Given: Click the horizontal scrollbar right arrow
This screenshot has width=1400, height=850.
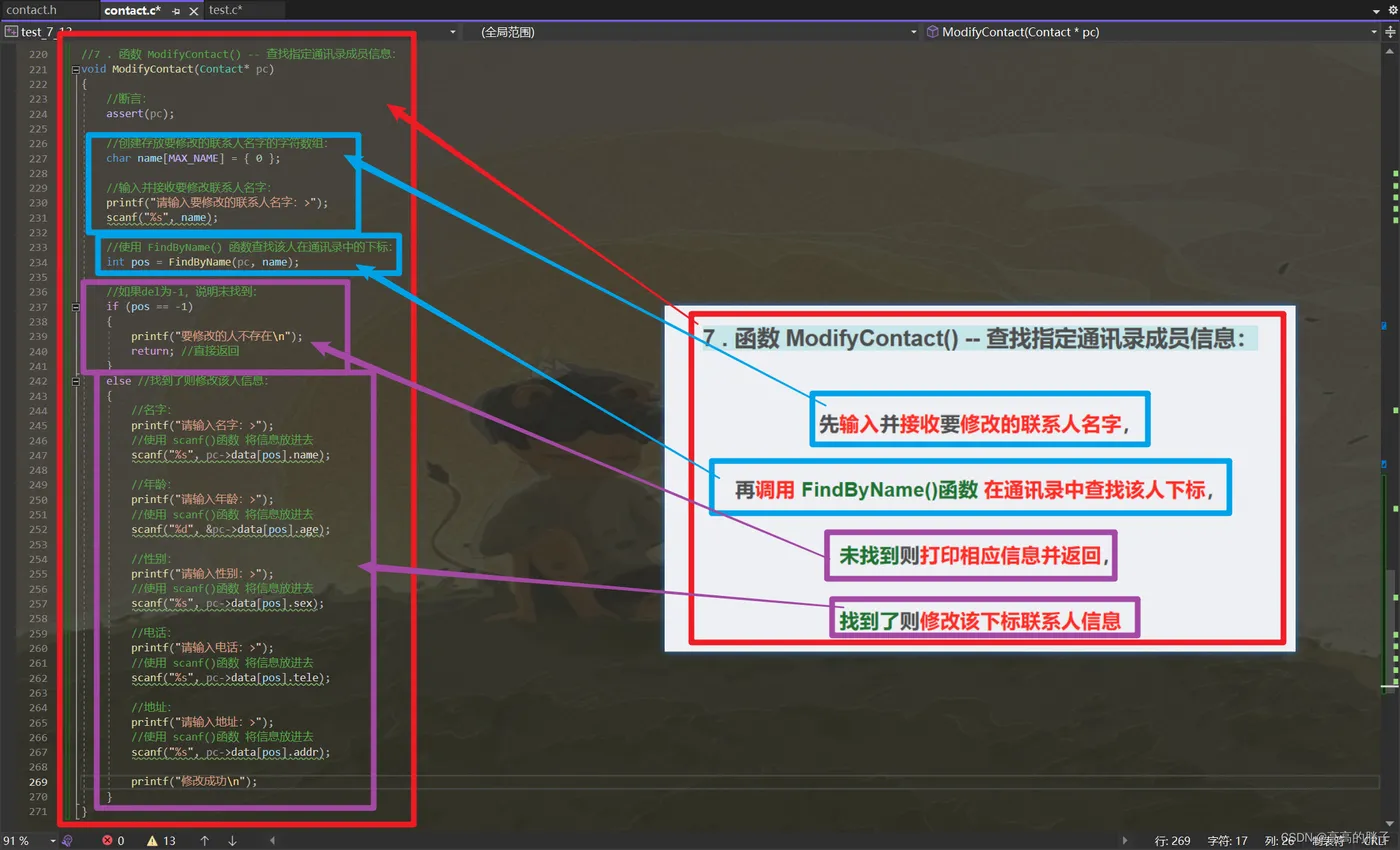Looking at the screenshot, I should (1124, 841).
